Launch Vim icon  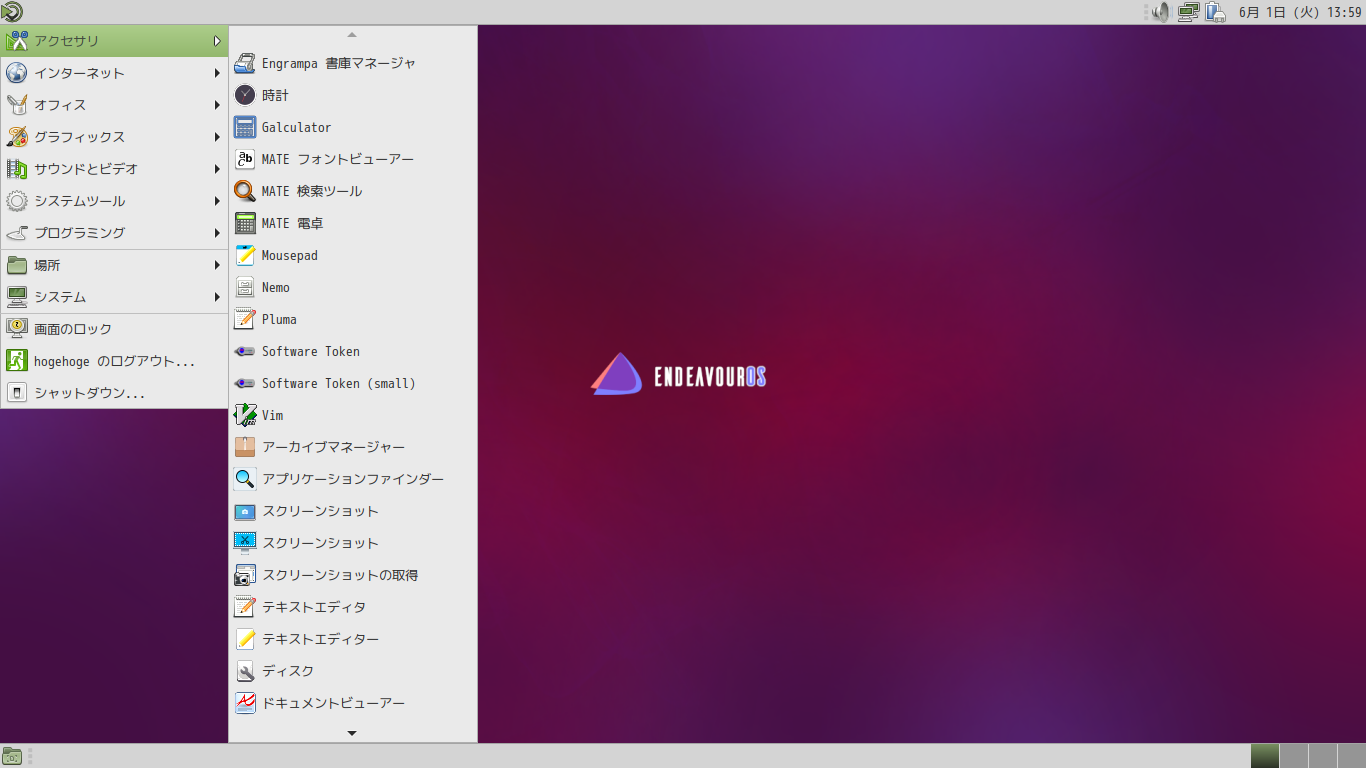pyautogui.click(x=245, y=415)
